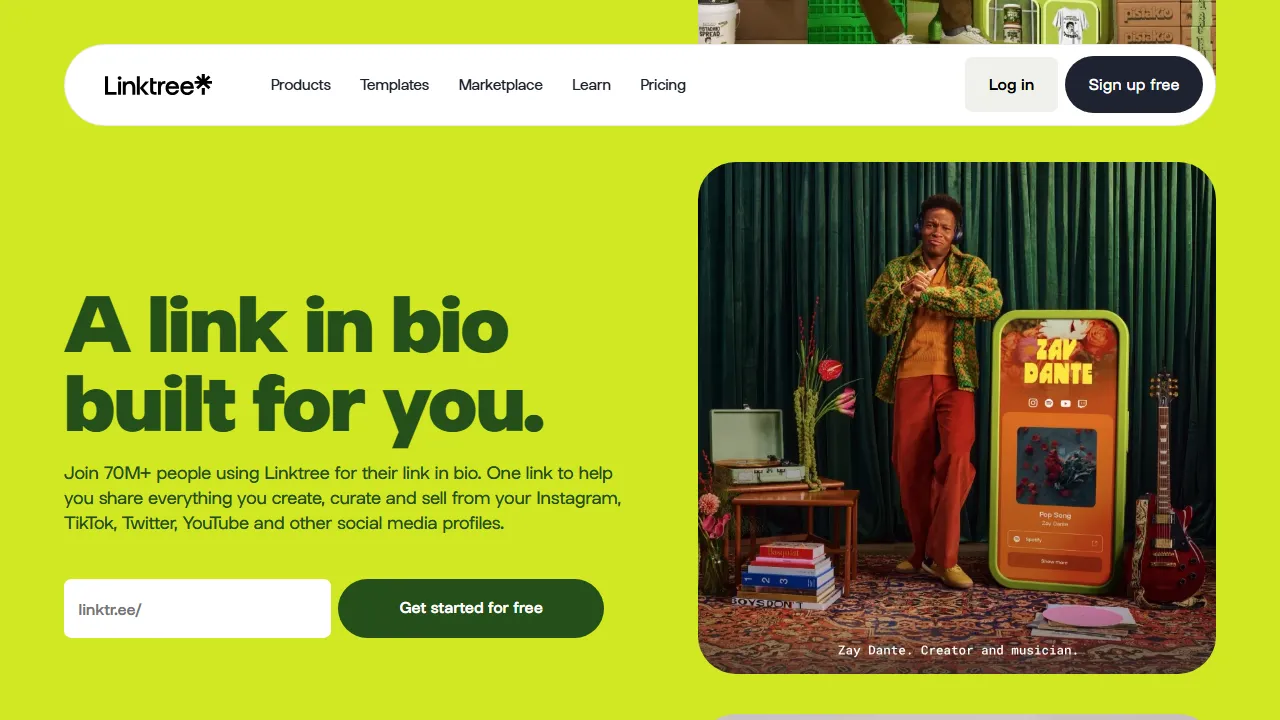Screen dimensions: 1280x720
Task: Tap the Spotify icon under Zay Dante's name
Action: [1049, 403]
